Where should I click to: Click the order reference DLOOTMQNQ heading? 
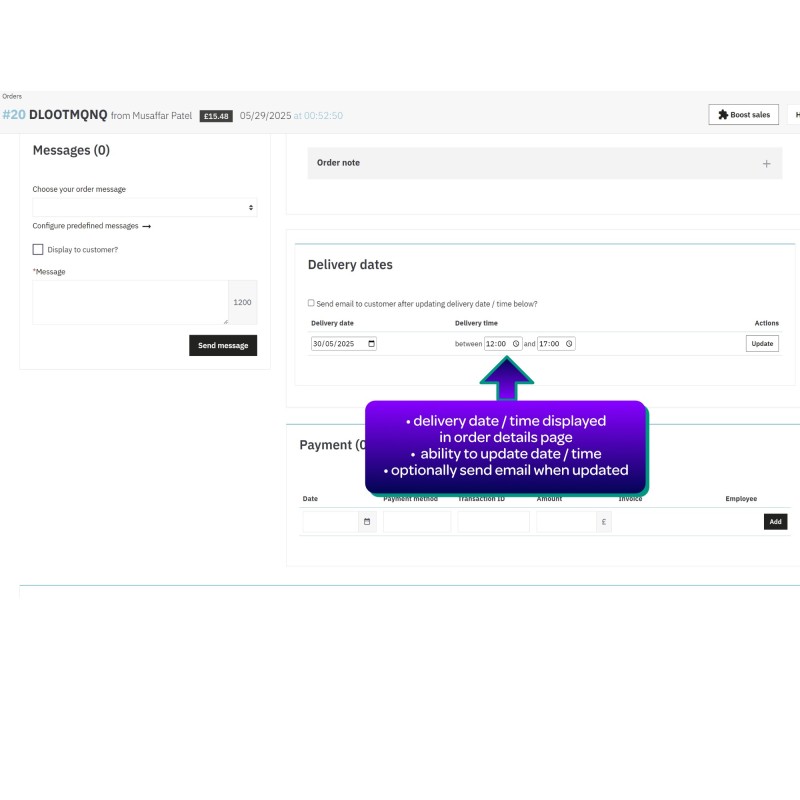pos(68,115)
